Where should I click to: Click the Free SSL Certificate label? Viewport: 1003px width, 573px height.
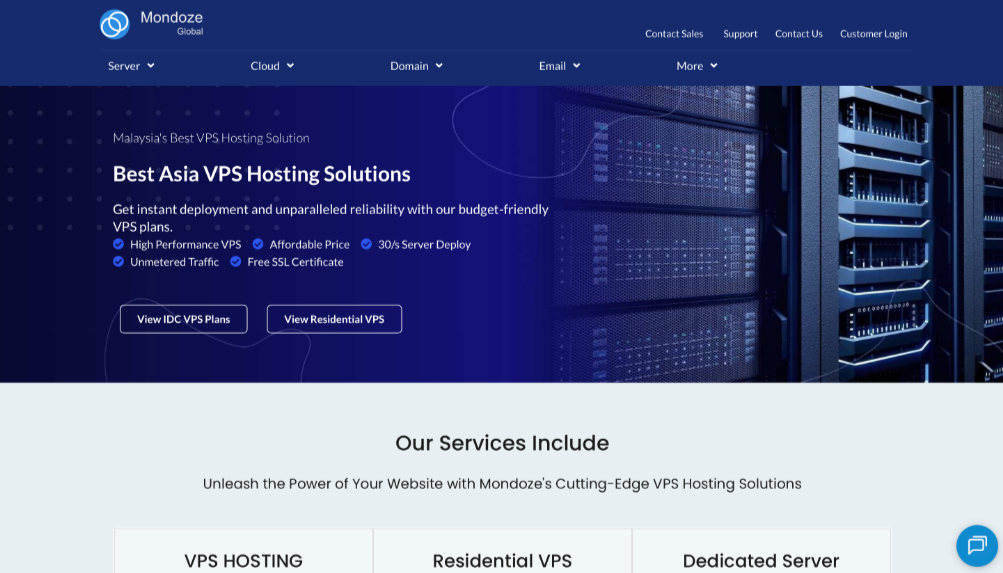296,262
